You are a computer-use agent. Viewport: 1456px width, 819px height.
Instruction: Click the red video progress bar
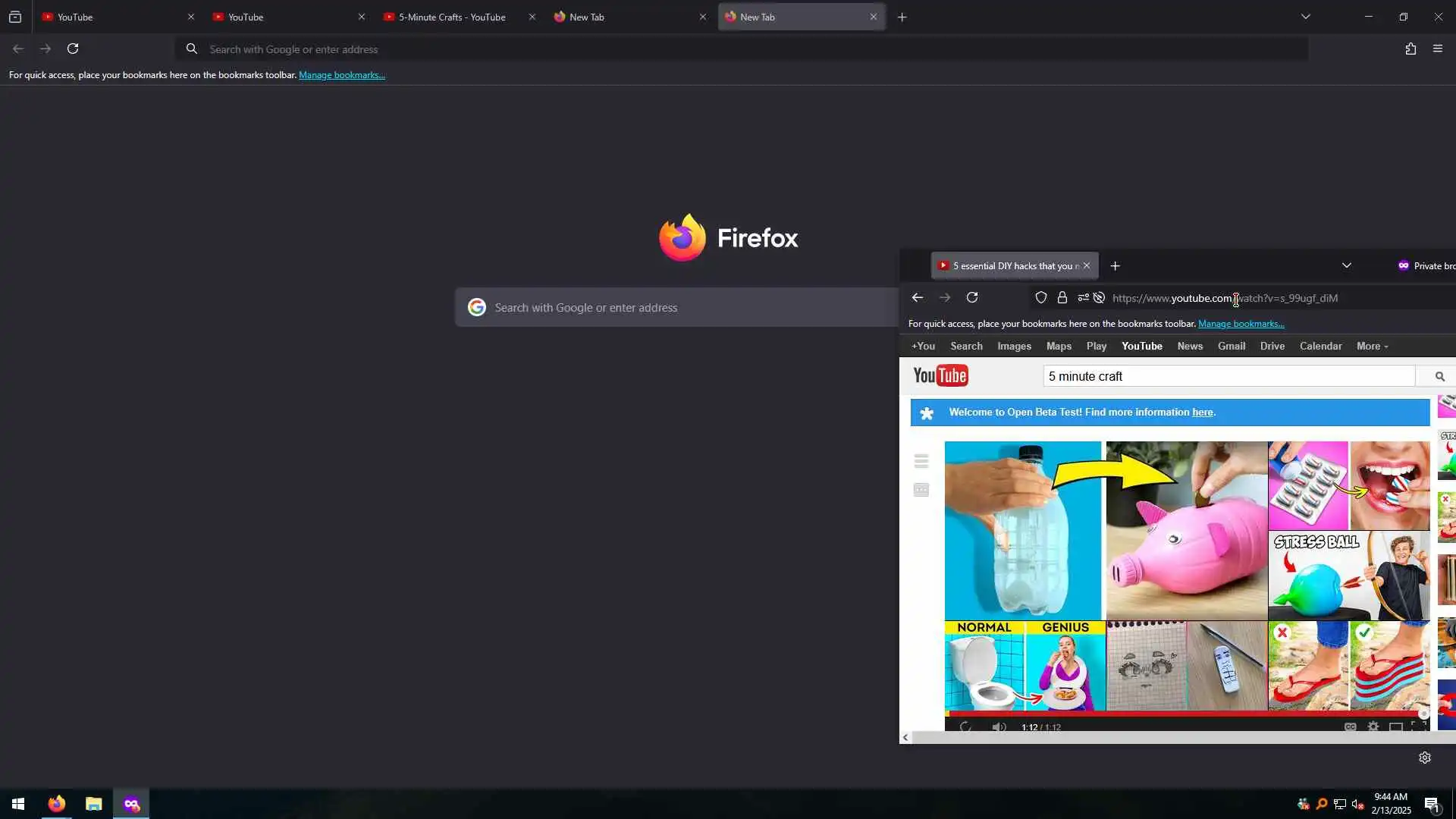point(1183,714)
